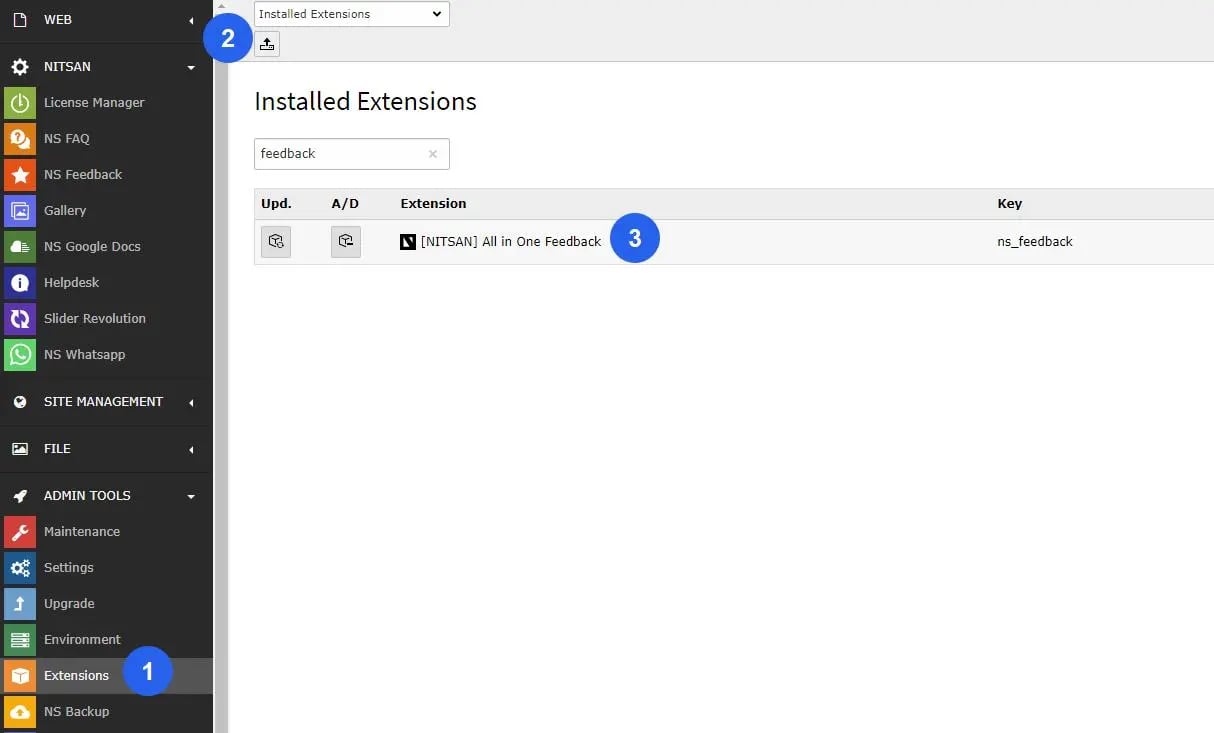Open Maintenance wrench icon
This screenshot has width=1214, height=733.
pyautogui.click(x=20, y=531)
